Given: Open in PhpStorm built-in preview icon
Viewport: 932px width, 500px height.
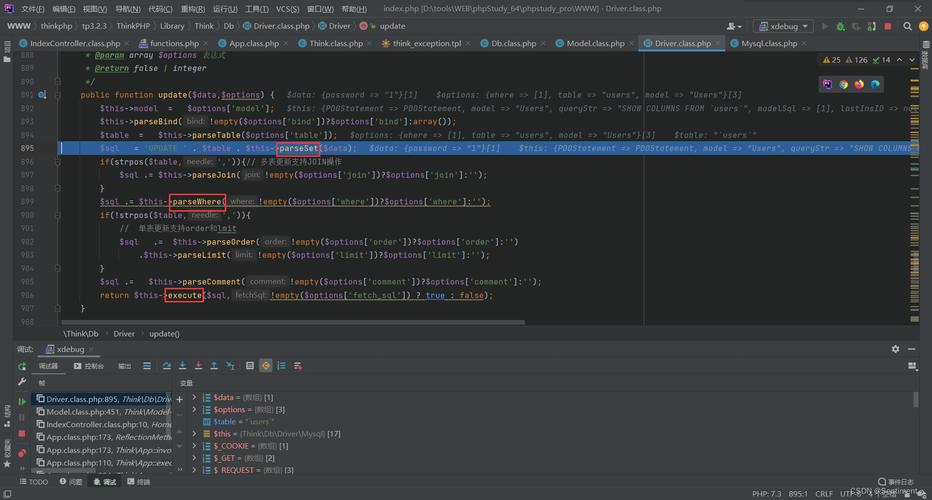Looking at the screenshot, I should pyautogui.click(x=827, y=84).
